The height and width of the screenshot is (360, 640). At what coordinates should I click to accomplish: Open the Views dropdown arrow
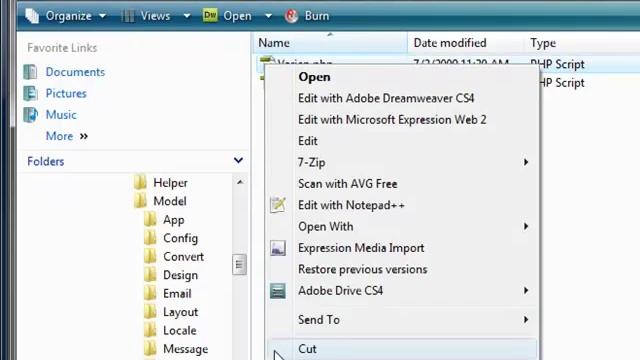point(187,16)
